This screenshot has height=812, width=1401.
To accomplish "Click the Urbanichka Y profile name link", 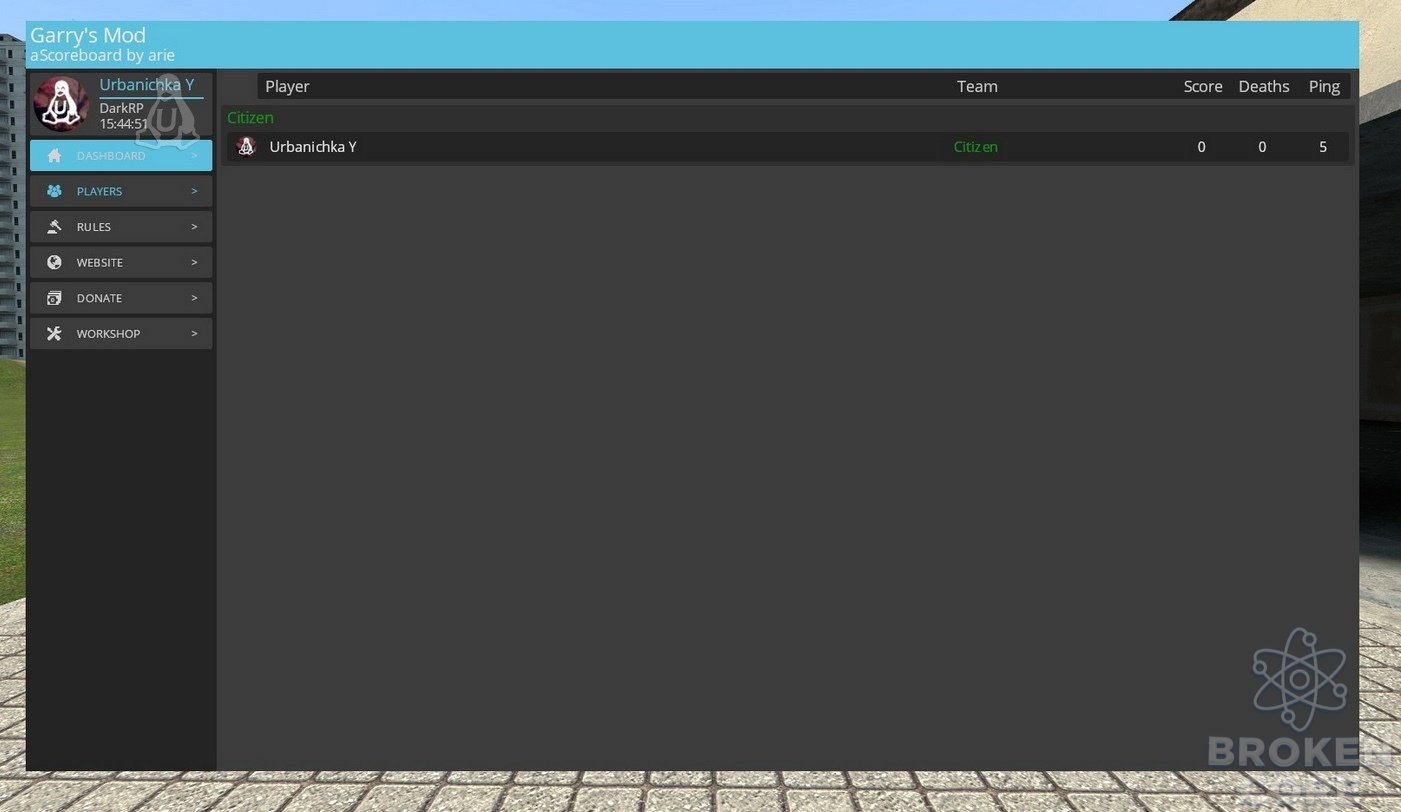I will coord(147,85).
